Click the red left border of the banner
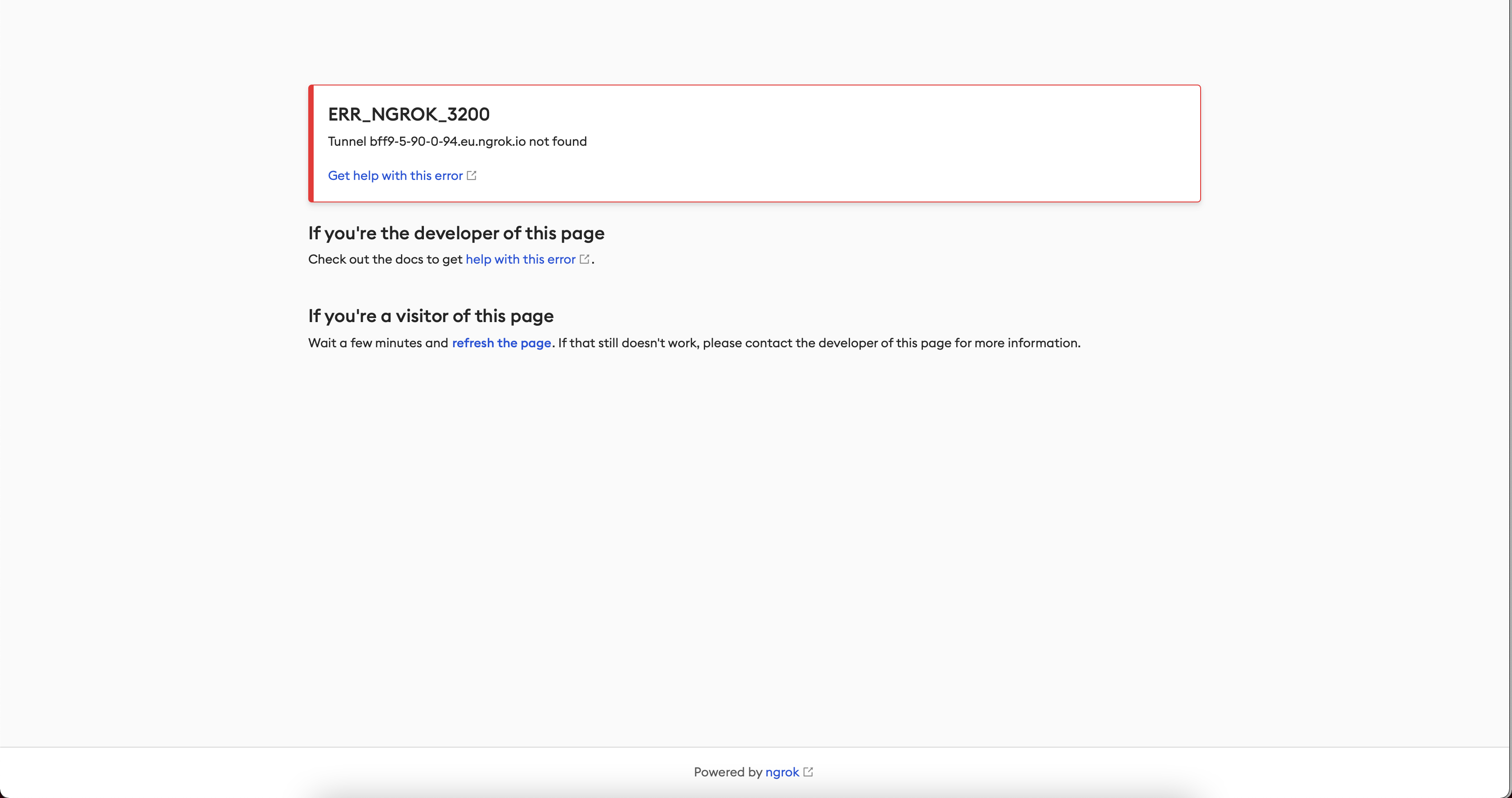This screenshot has width=1512, height=798. [x=310, y=143]
